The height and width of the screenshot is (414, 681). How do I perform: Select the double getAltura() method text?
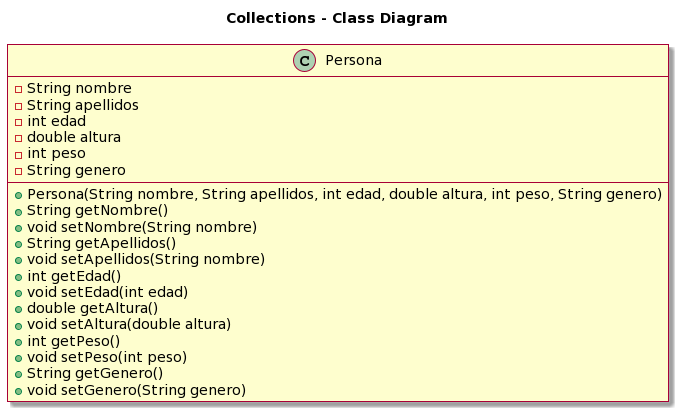92,308
